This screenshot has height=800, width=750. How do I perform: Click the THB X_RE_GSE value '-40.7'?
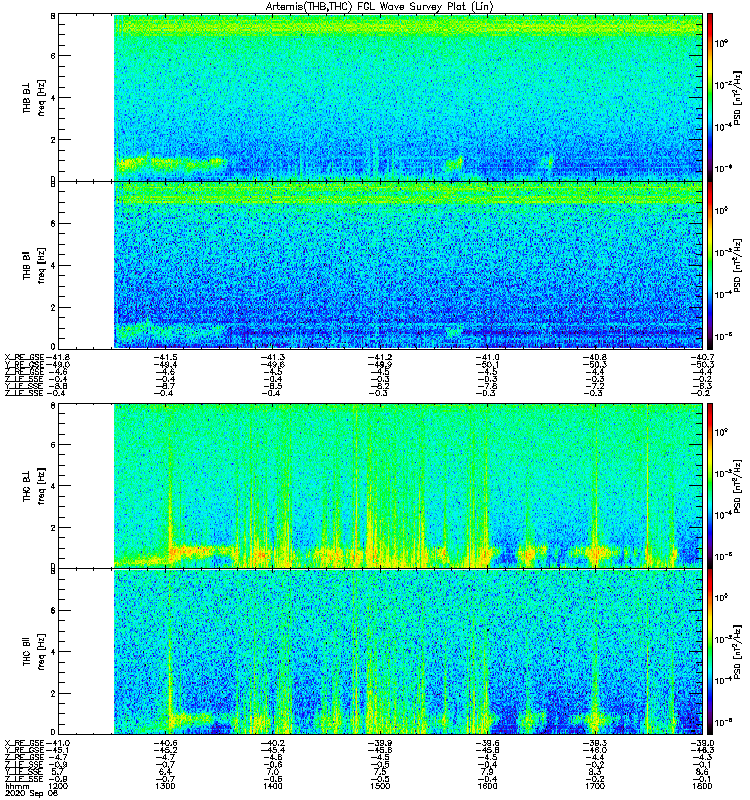tap(702, 357)
